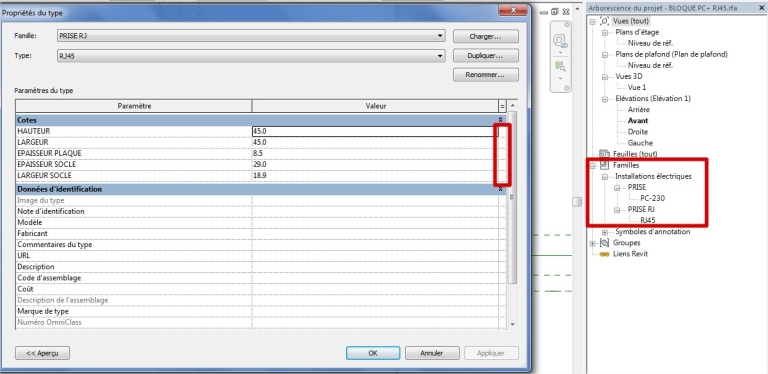
Task: Open the Type dropdown showing RJ45
Action: coord(441,56)
